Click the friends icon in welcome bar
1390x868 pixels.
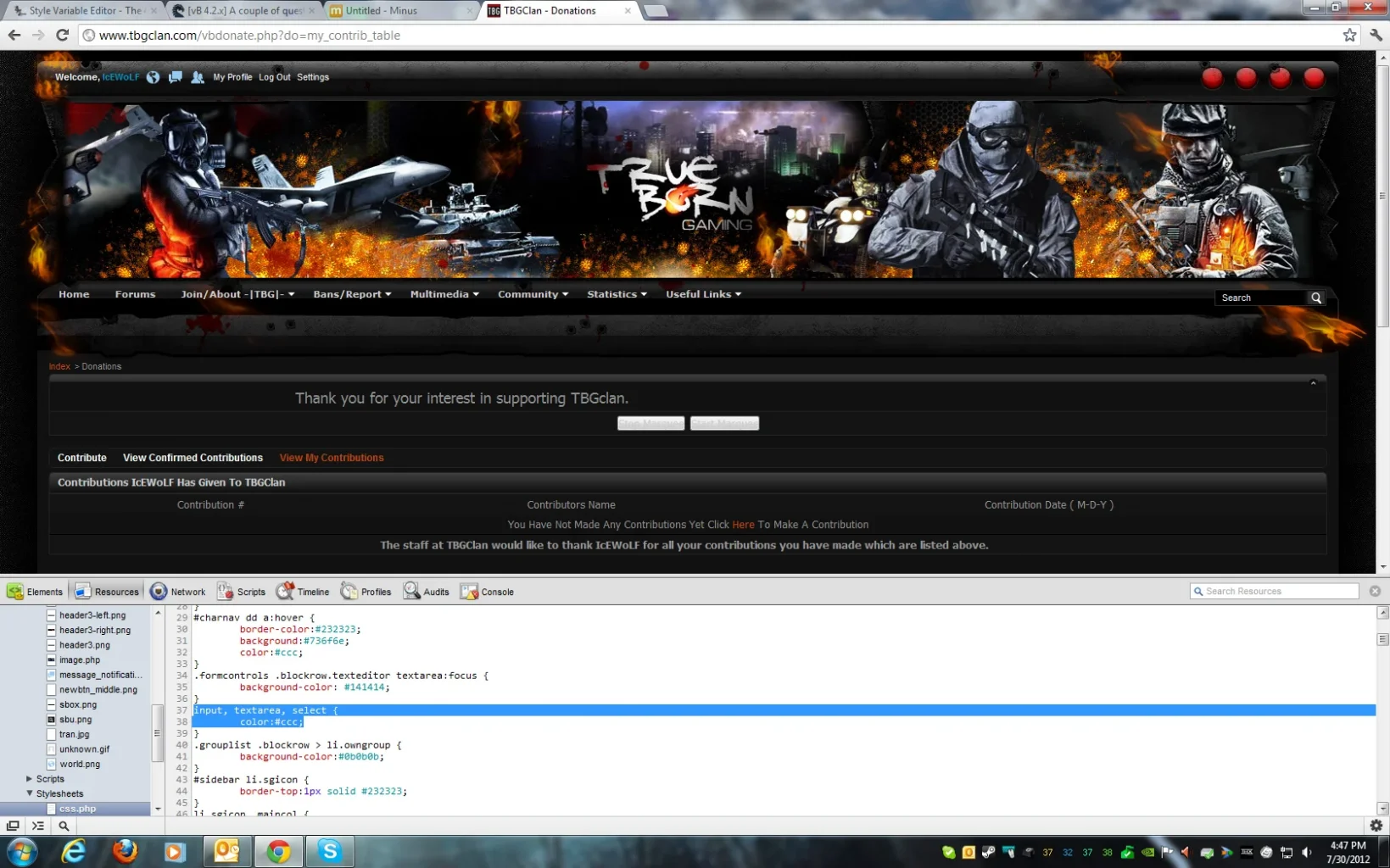click(198, 77)
